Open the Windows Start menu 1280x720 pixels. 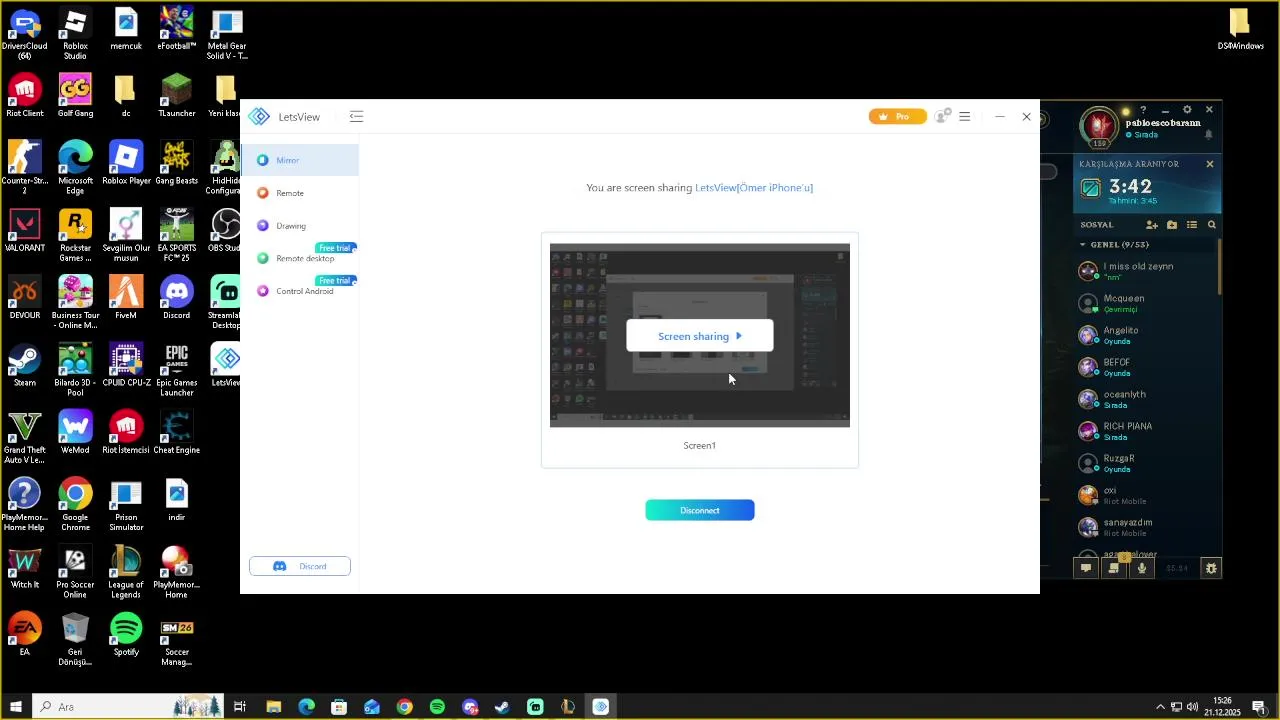(16, 707)
